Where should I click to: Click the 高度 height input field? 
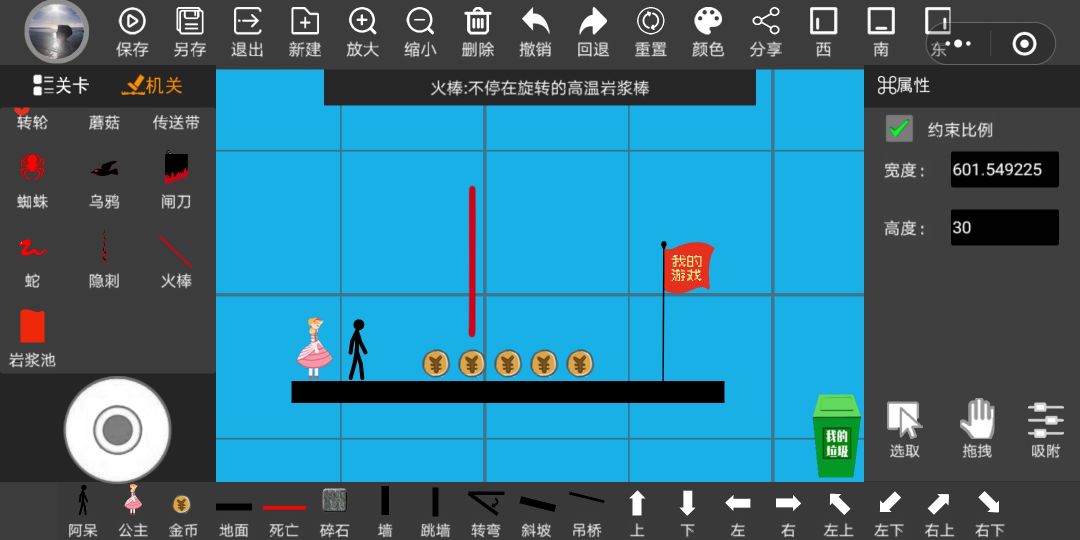point(1004,227)
